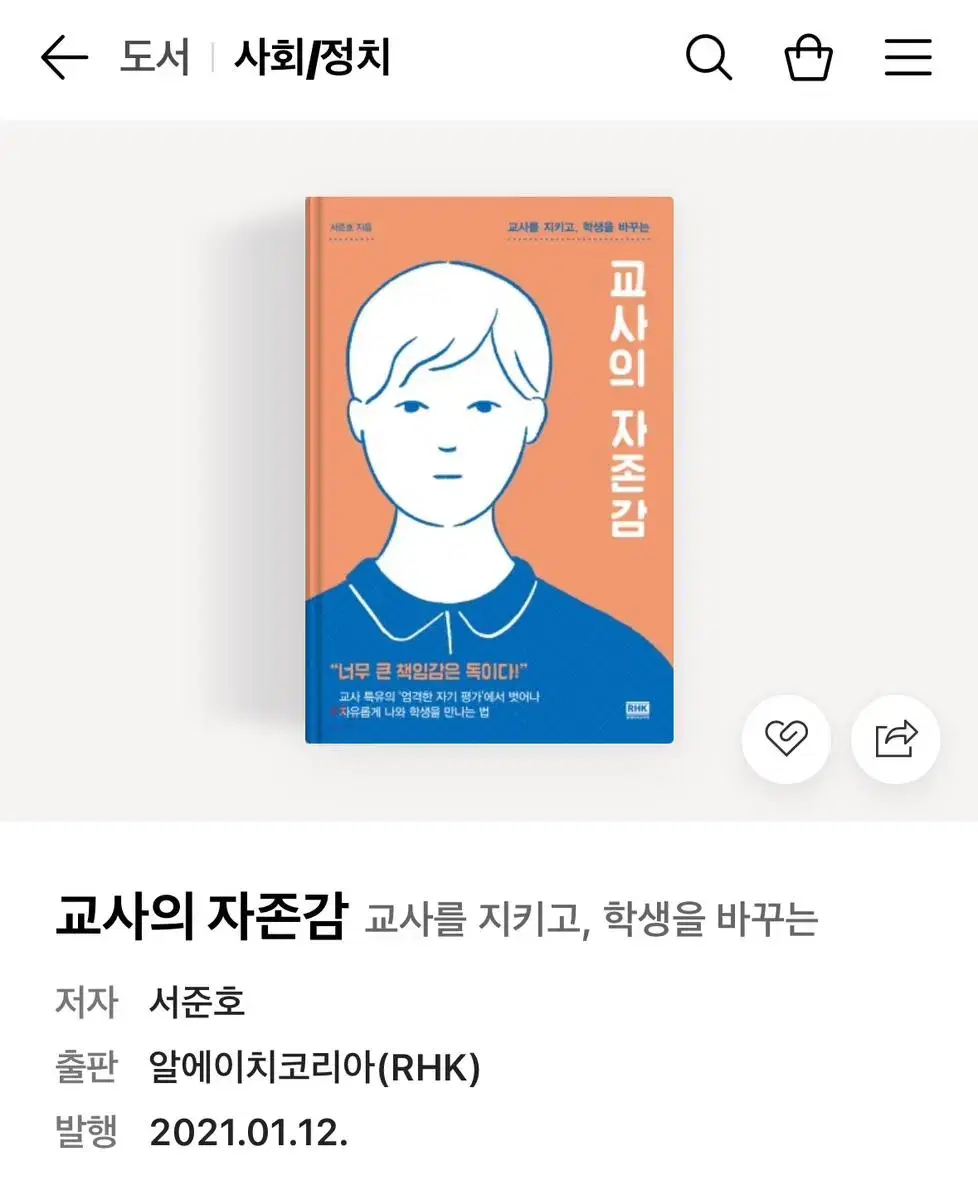This screenshot has height=1200, width=978.
Task: Tap the heart wishlist button
Action: coord(786,739)
